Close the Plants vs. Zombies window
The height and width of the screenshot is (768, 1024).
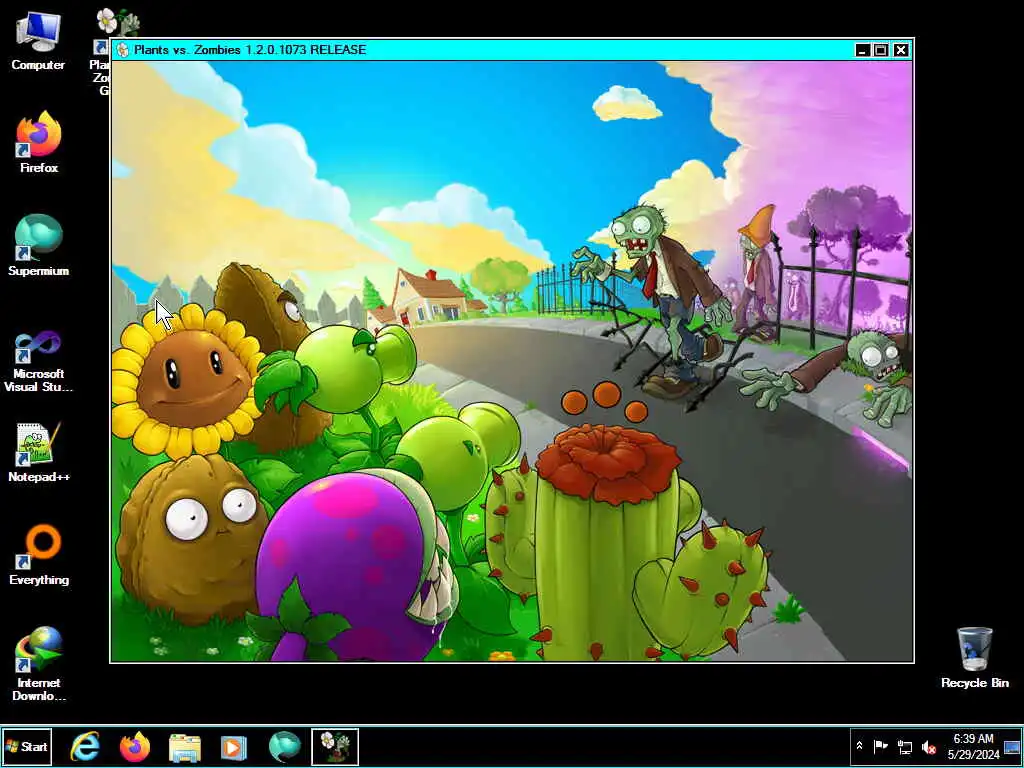click(901, 50)
